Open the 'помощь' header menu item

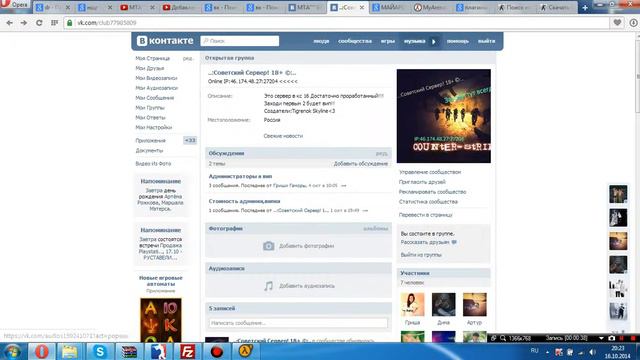[x=458, y=41]
